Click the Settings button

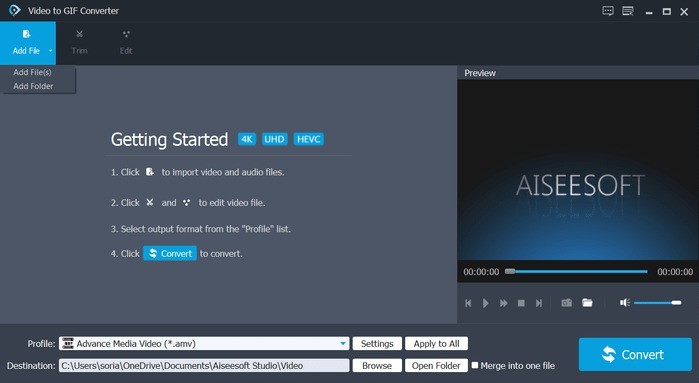377,343
